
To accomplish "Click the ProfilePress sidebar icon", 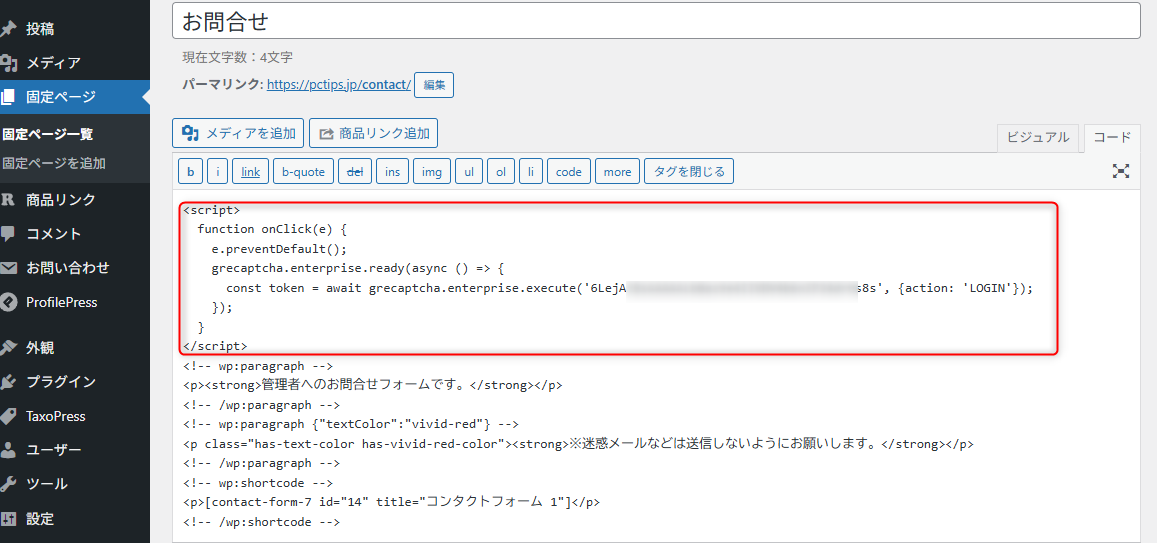I will point(9,302).
